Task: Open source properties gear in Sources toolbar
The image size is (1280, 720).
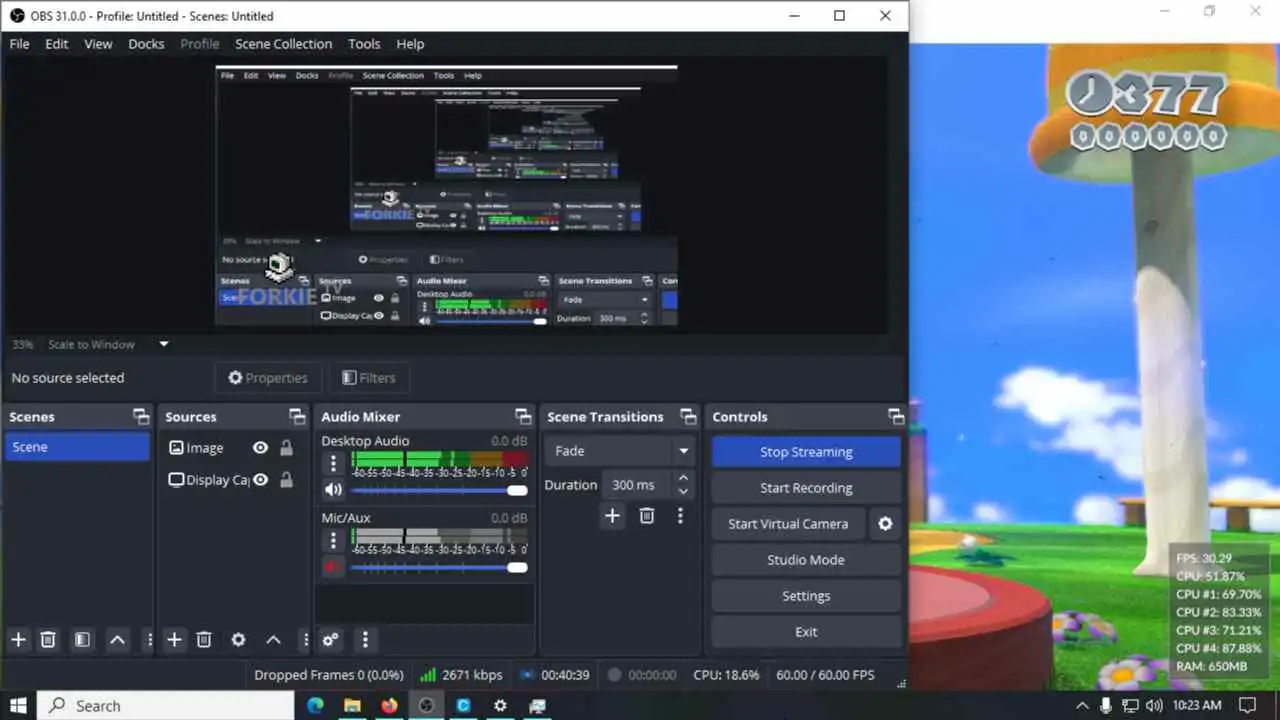Action: coord(238,640)
